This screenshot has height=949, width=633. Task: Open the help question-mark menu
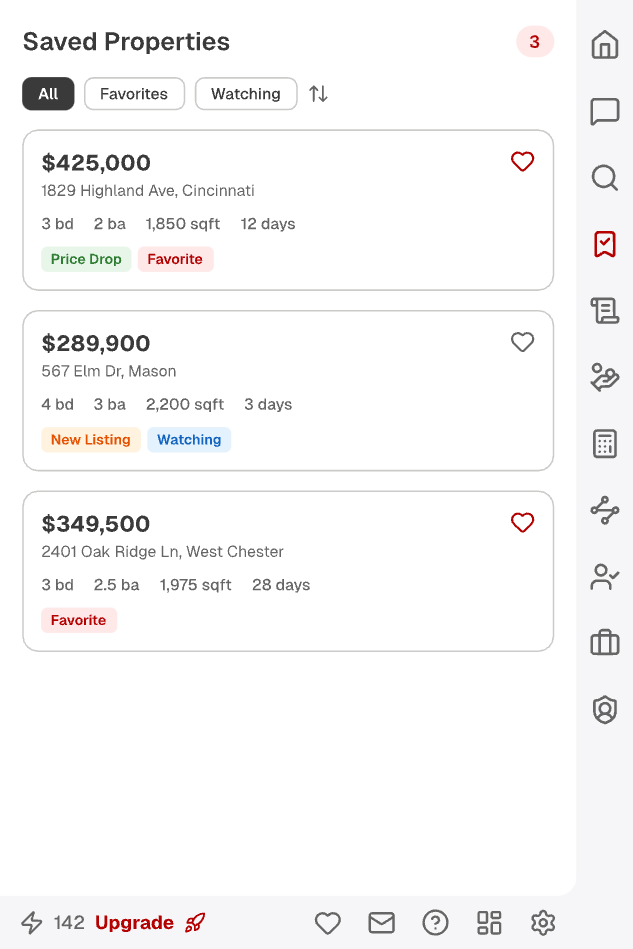pyautogui.click(x=435, y=922)
